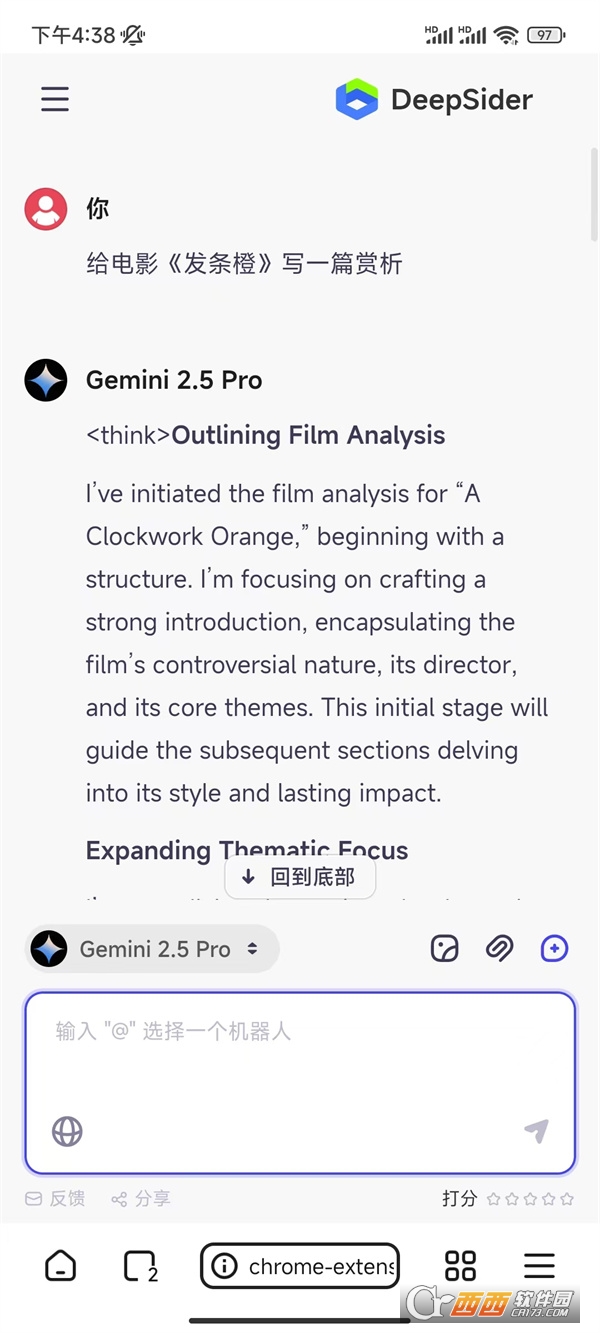Click the chat scrollbar thumb
Image resolution: width=600 pixels, height=1333 pixels.
[594, 195]
